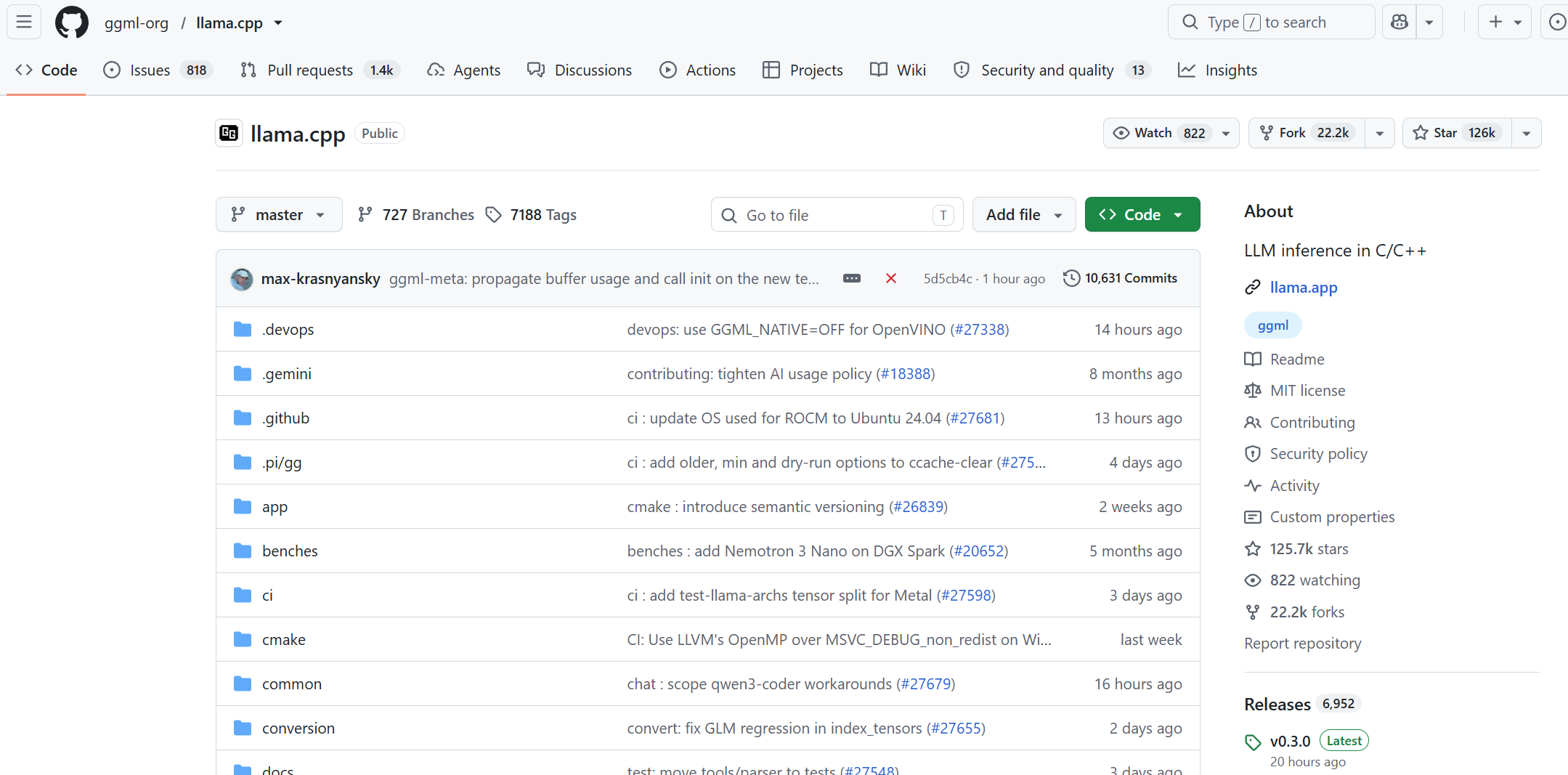Click the Go to file search field
The height and width of the screenshot is (775, 1568).
(x=837, y=215)
